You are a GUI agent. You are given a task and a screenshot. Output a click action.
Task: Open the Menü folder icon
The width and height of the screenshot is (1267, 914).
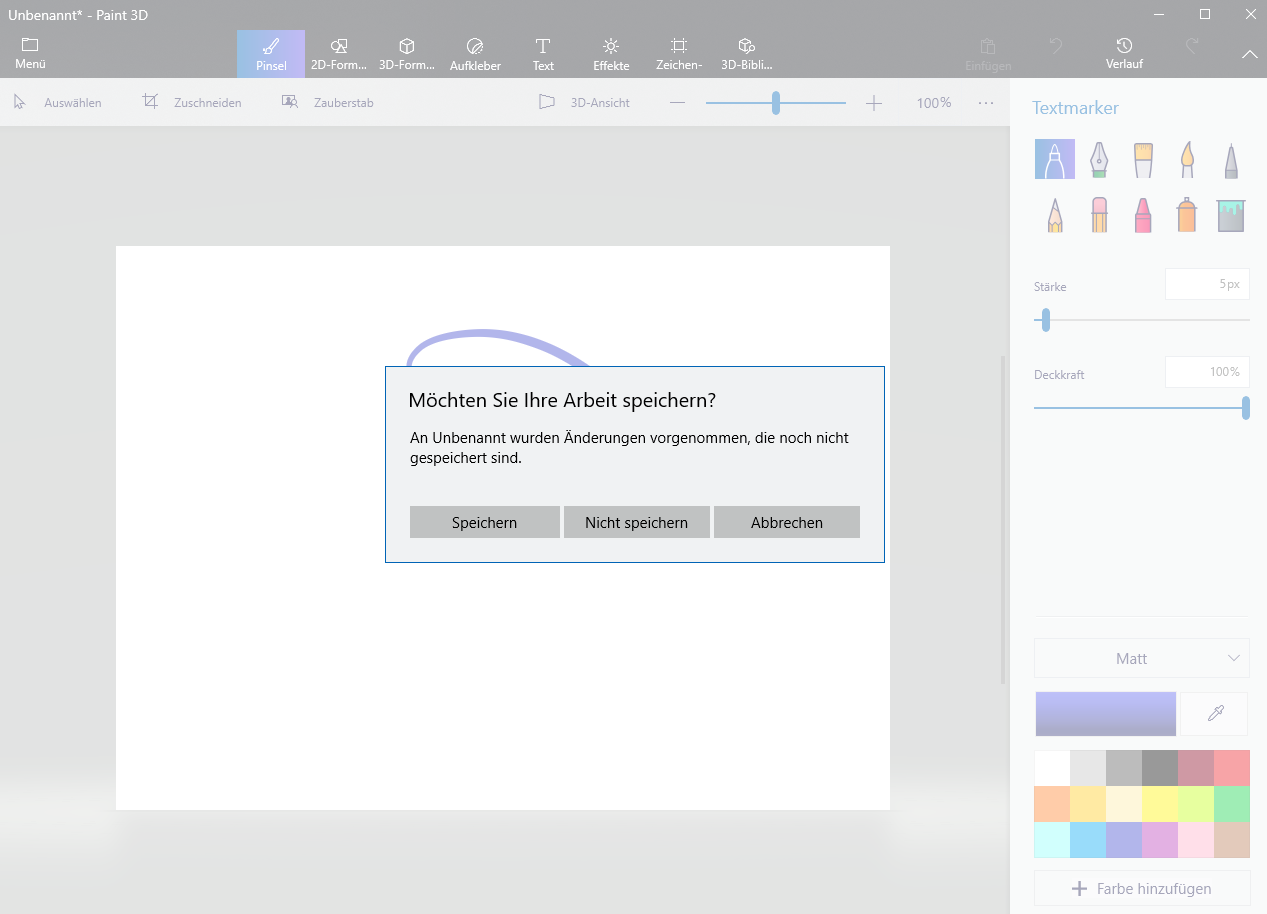(x=30, y=54)
